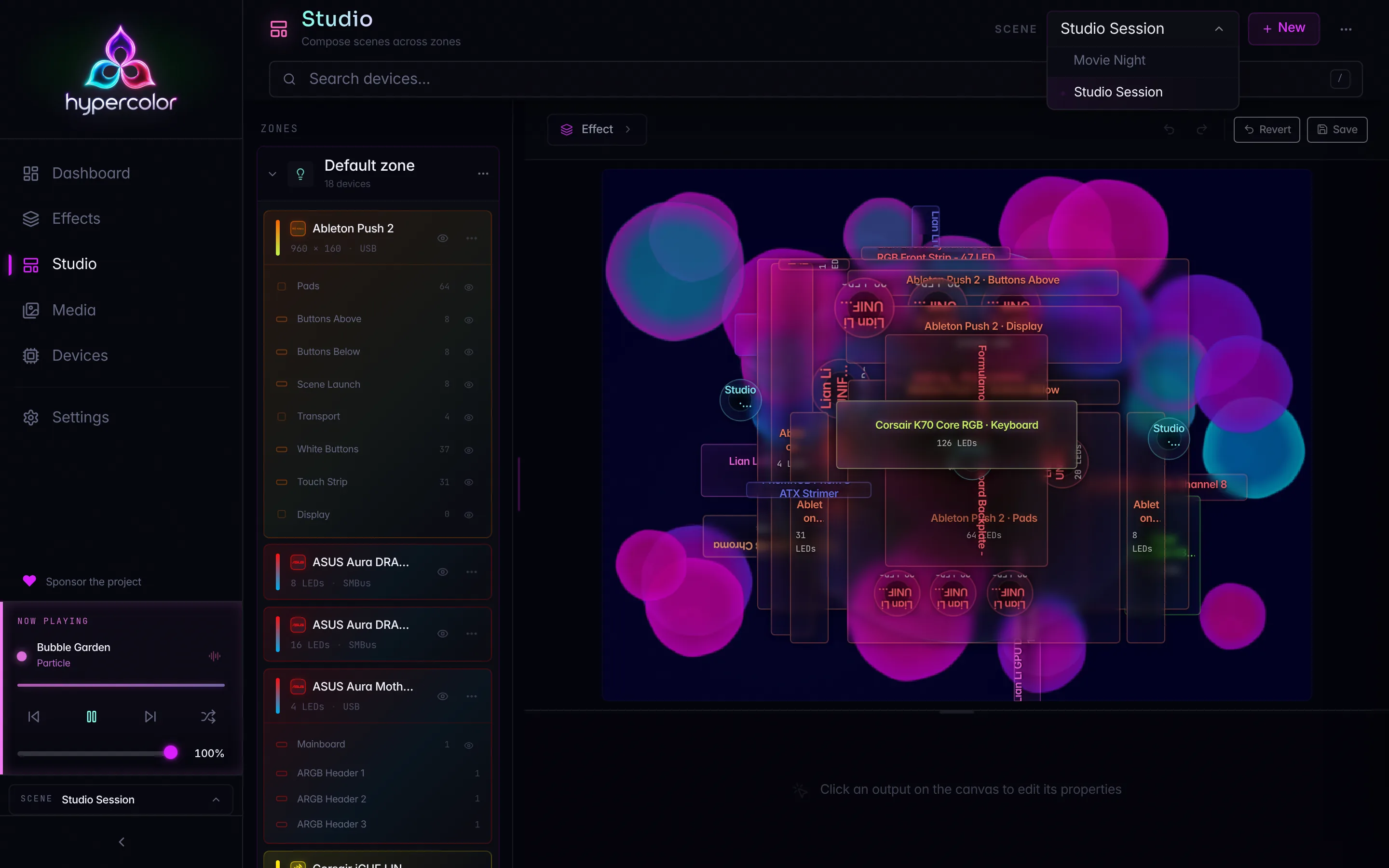This screenshot has width=1389, height=868.
Task: Click the Ableton Push 2 device icon
Action: (298, 229)
